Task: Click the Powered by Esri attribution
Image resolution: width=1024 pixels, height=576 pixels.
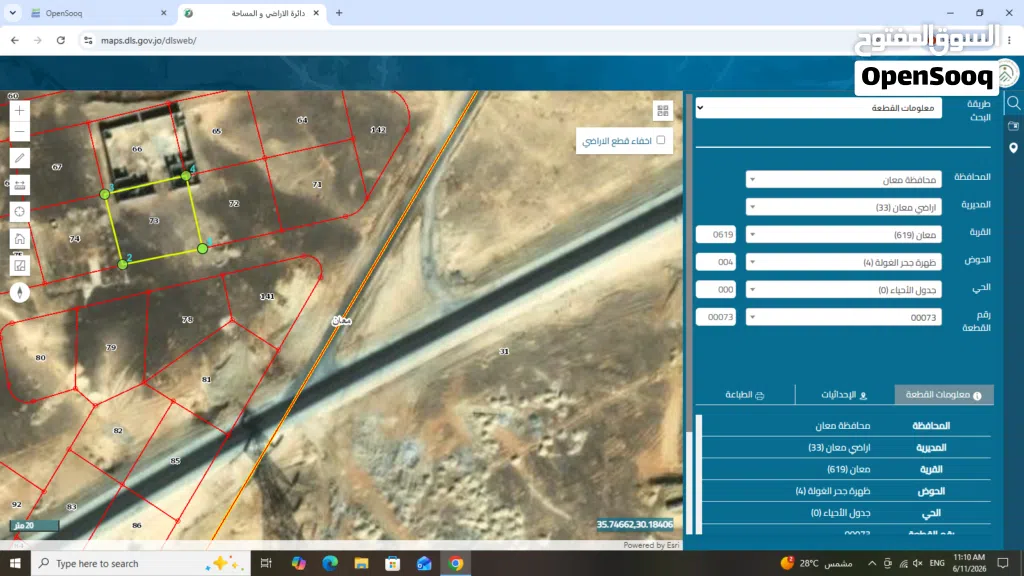Action: coord(650,545)
